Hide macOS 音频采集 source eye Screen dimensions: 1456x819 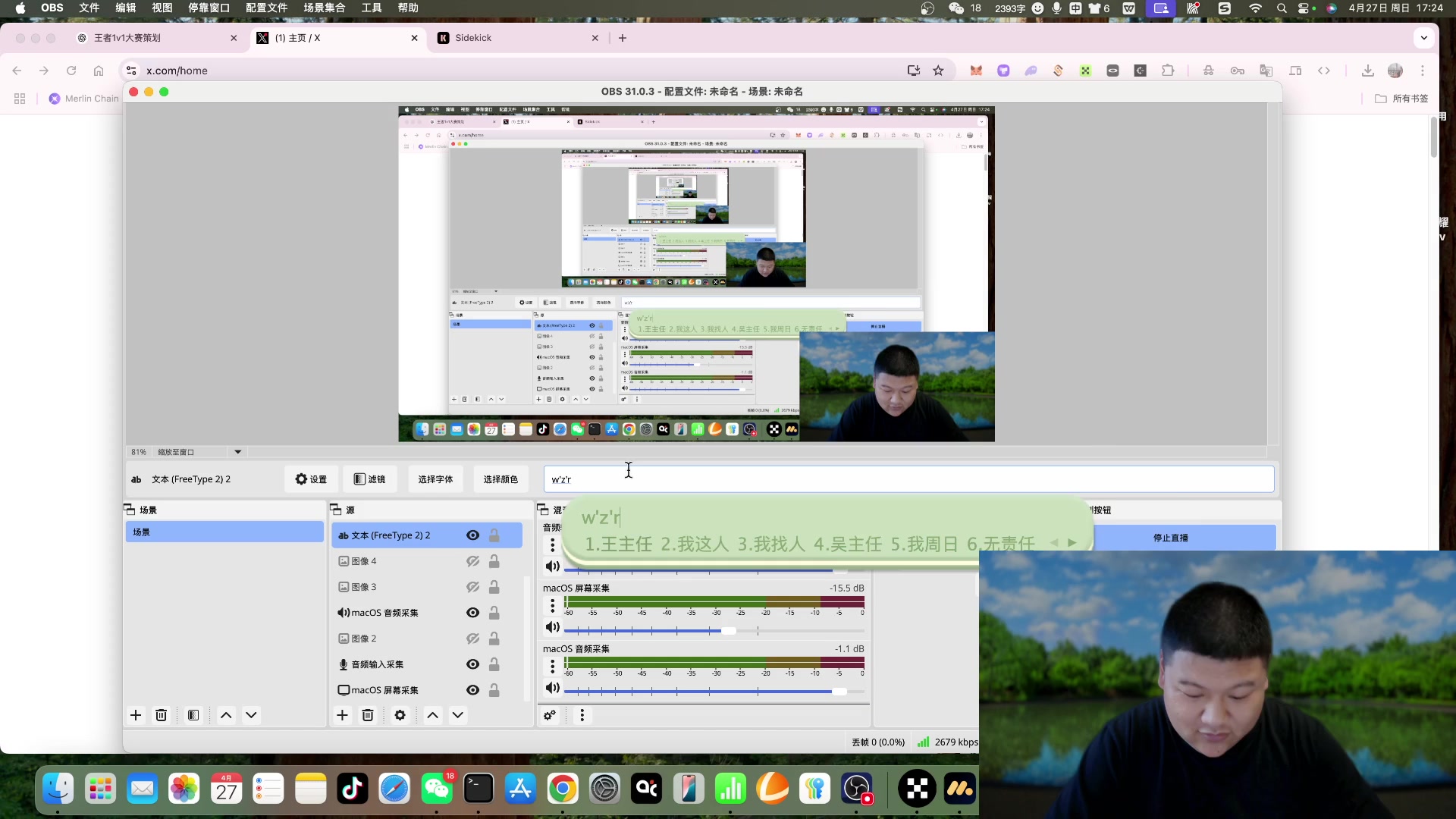pos(472,613)
